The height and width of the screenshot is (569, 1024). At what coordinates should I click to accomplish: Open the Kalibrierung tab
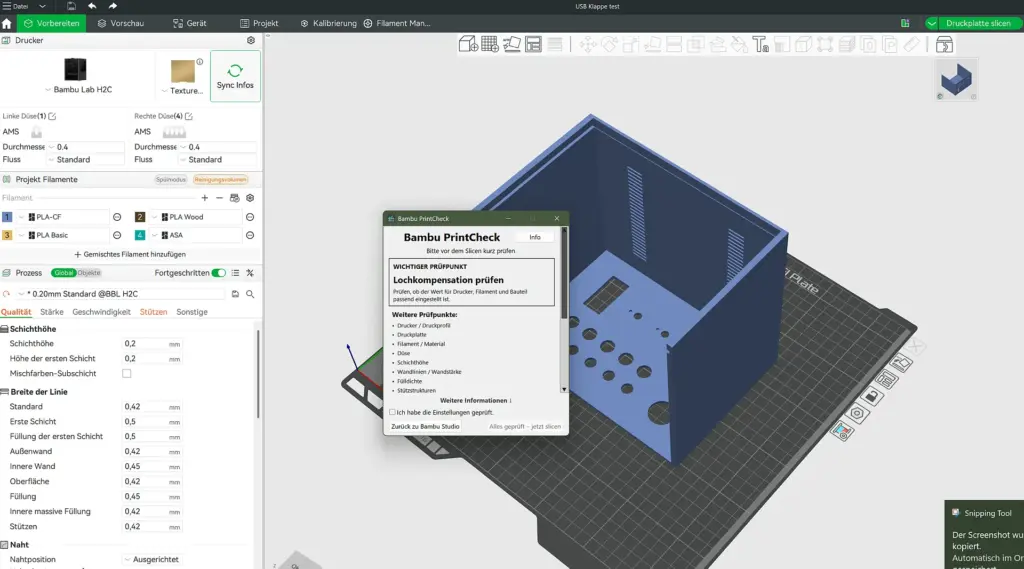click(328, 24)
